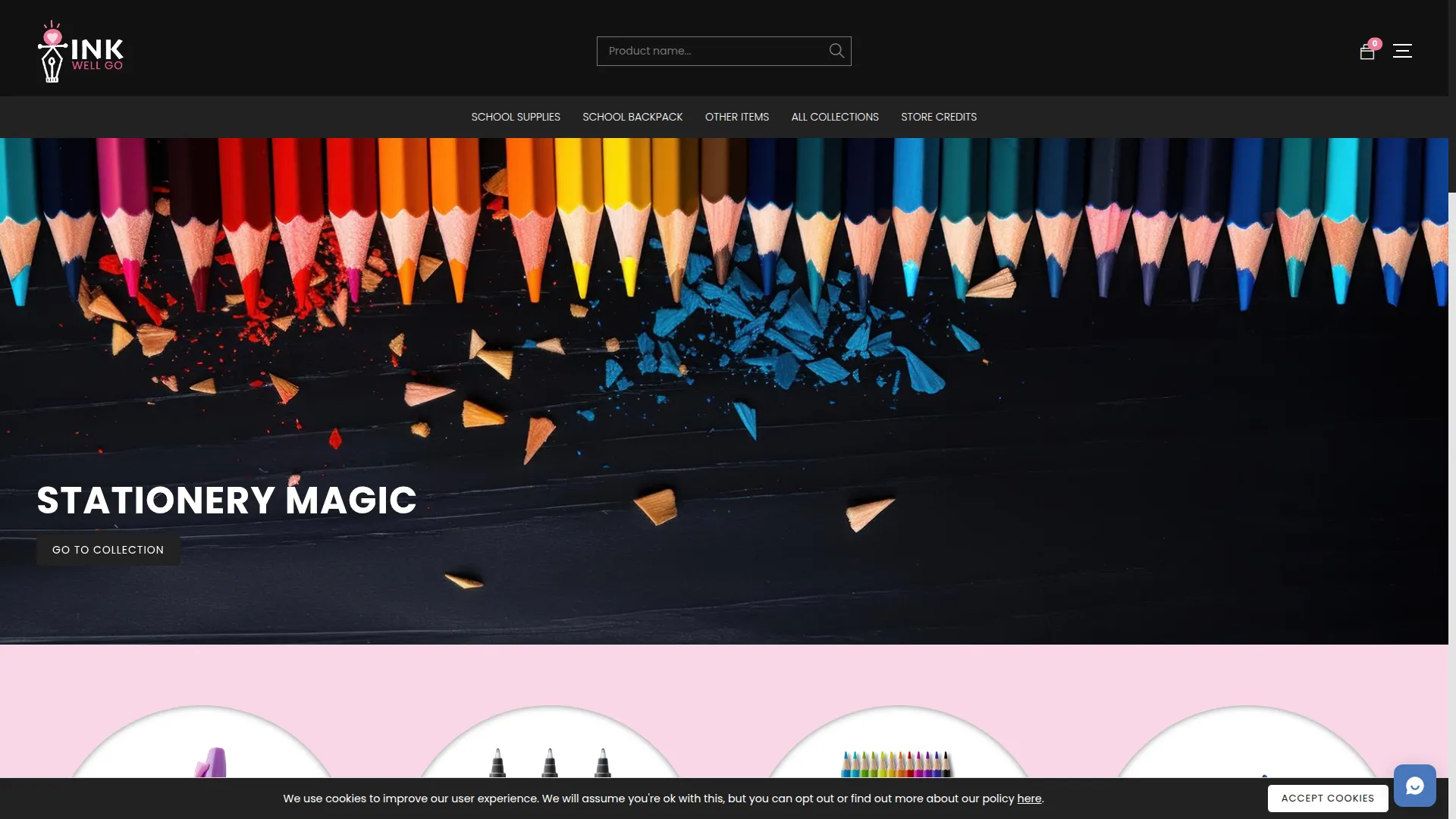Select the purple eraser category thumbnail
The image size is (1456, 819).
202,742
